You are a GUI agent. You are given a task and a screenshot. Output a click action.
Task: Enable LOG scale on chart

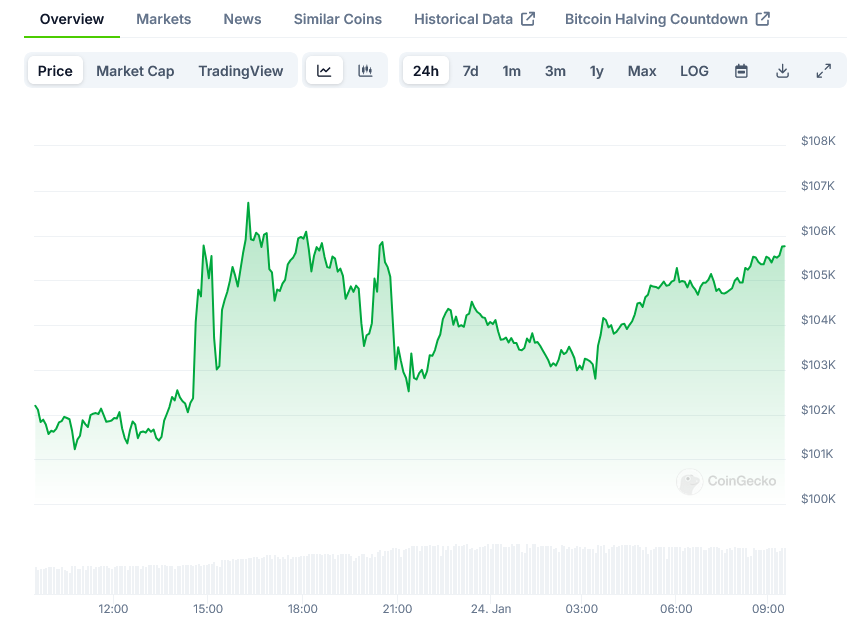coord(694,71)
